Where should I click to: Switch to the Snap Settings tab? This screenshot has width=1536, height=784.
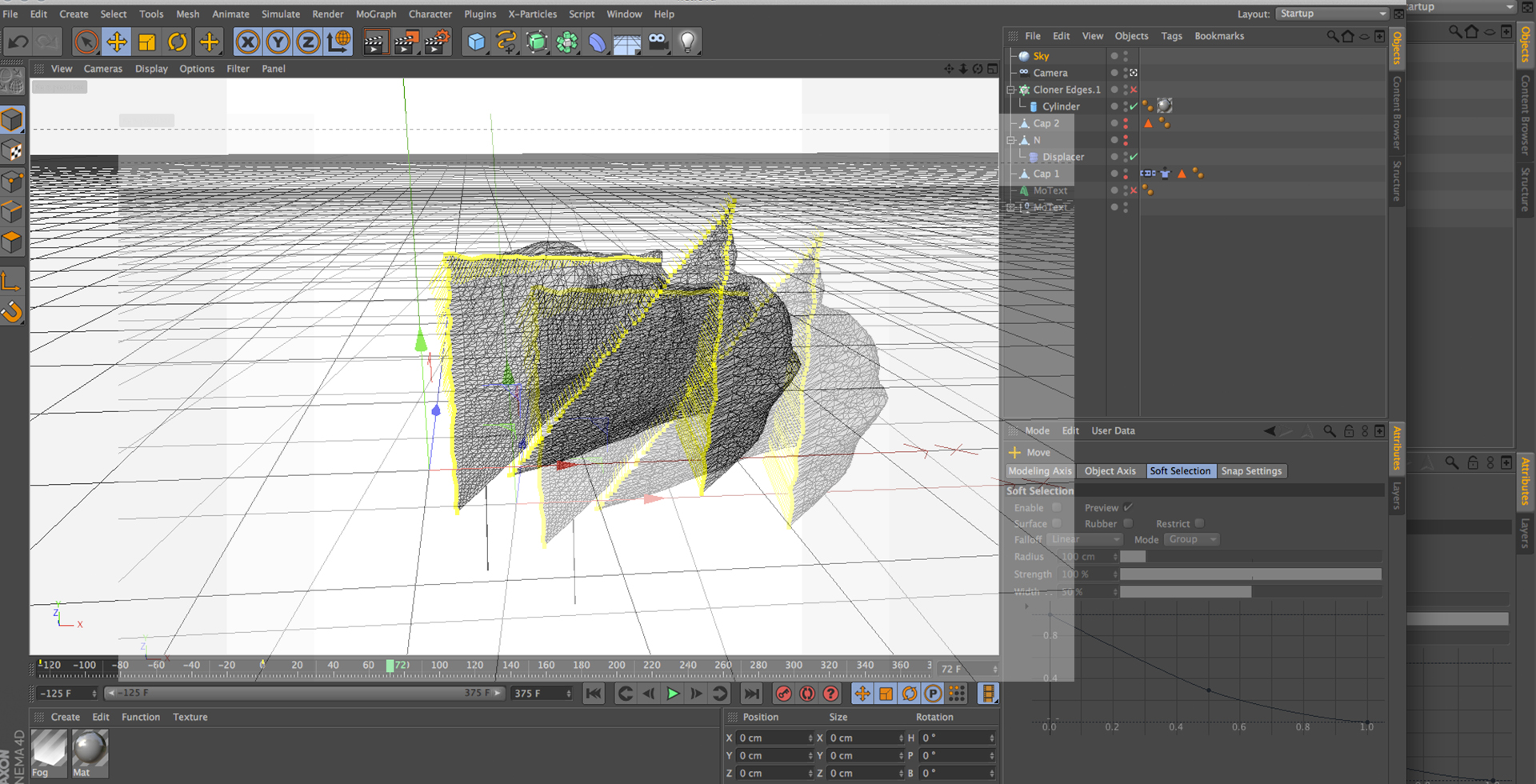1250,471
